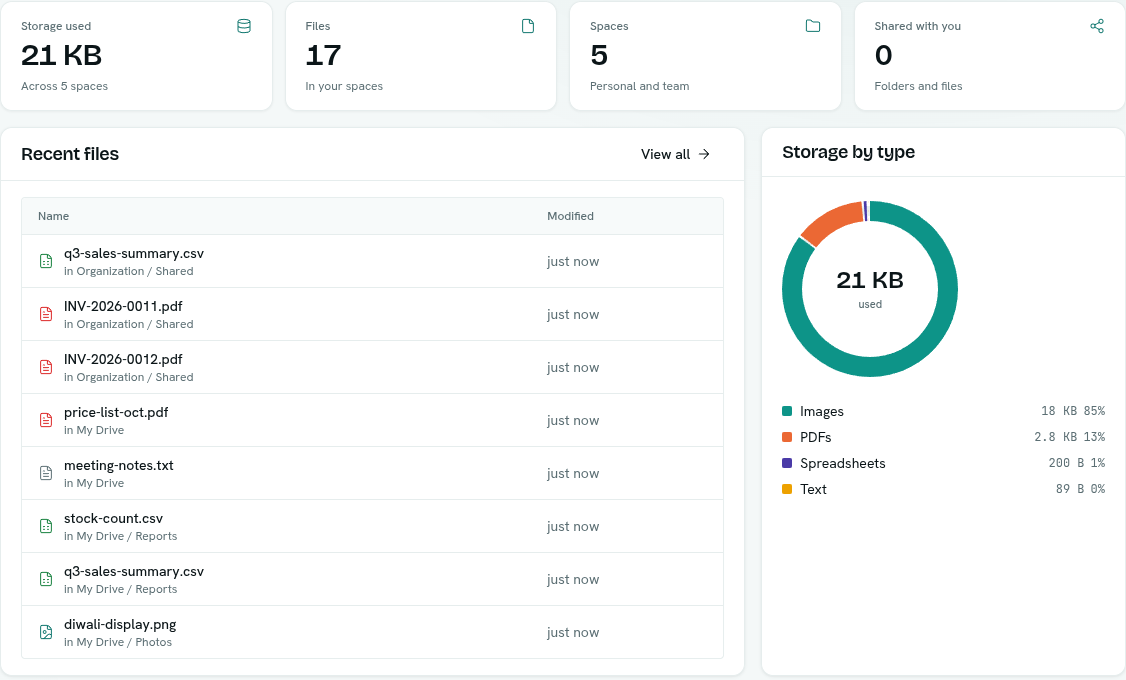Select the Storage used 21 KB card
1126x680 pixels.
(136, 56)
